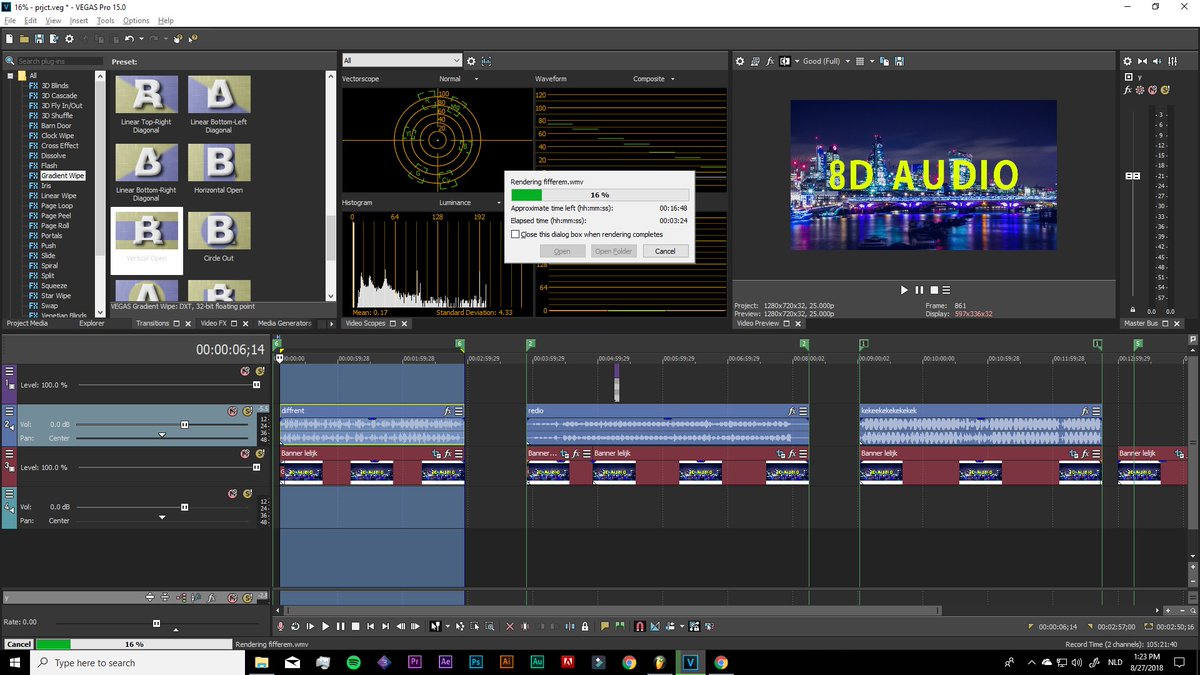1200x675 pixels.
Task: Click the Record microphone icon in transport bar
Action: 281,626
